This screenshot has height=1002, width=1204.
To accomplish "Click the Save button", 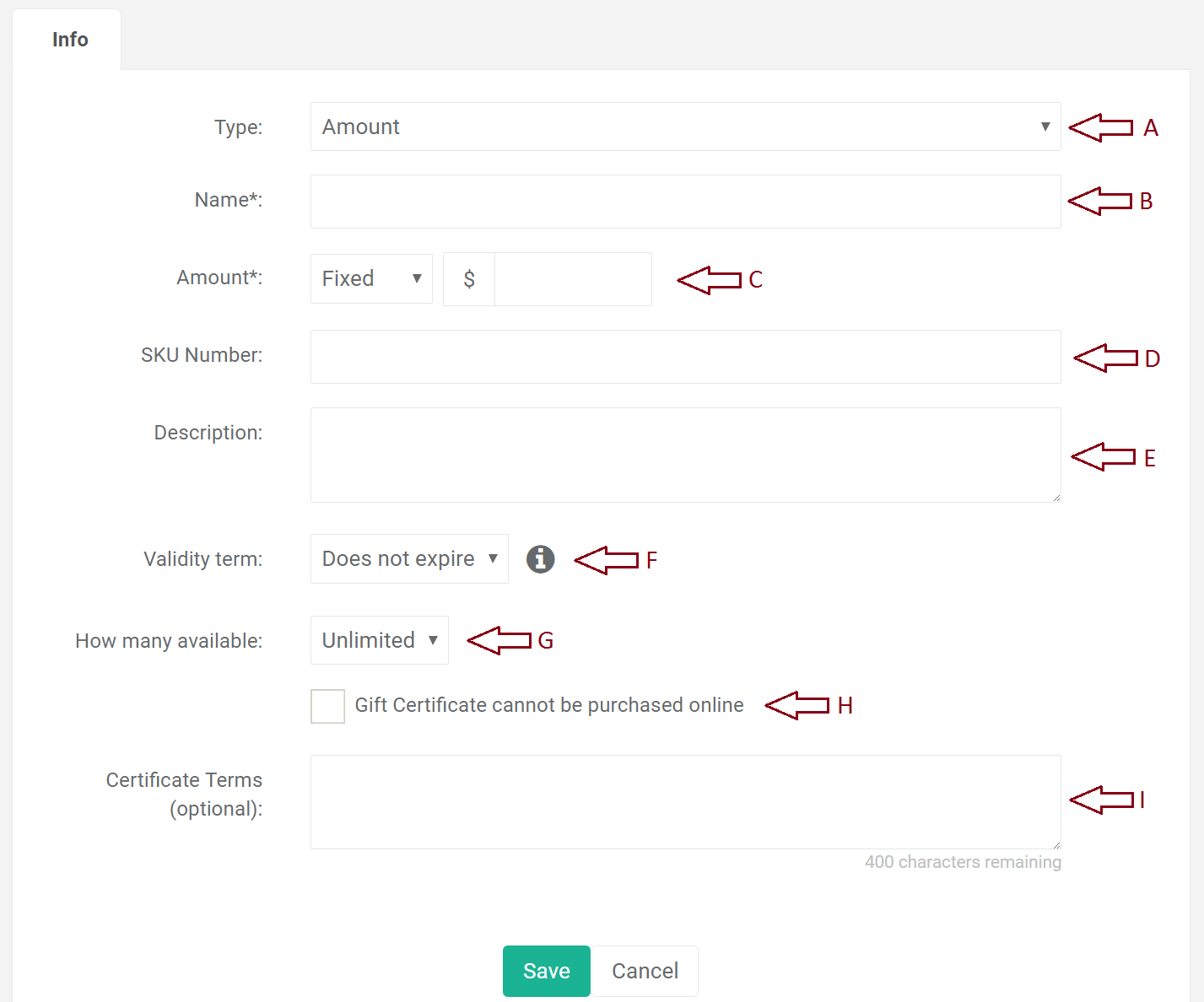I will coord(546,971).
